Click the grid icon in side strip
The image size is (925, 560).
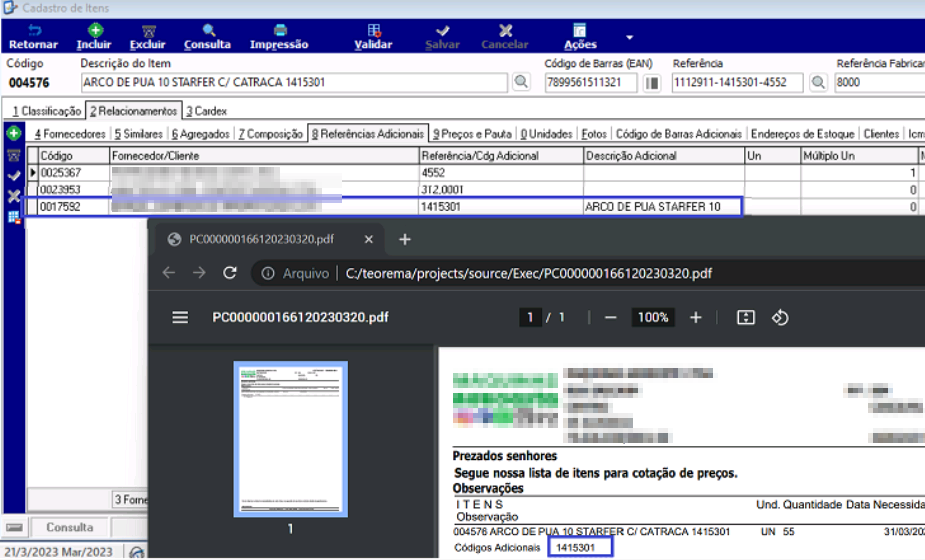(x=14, y=217)
